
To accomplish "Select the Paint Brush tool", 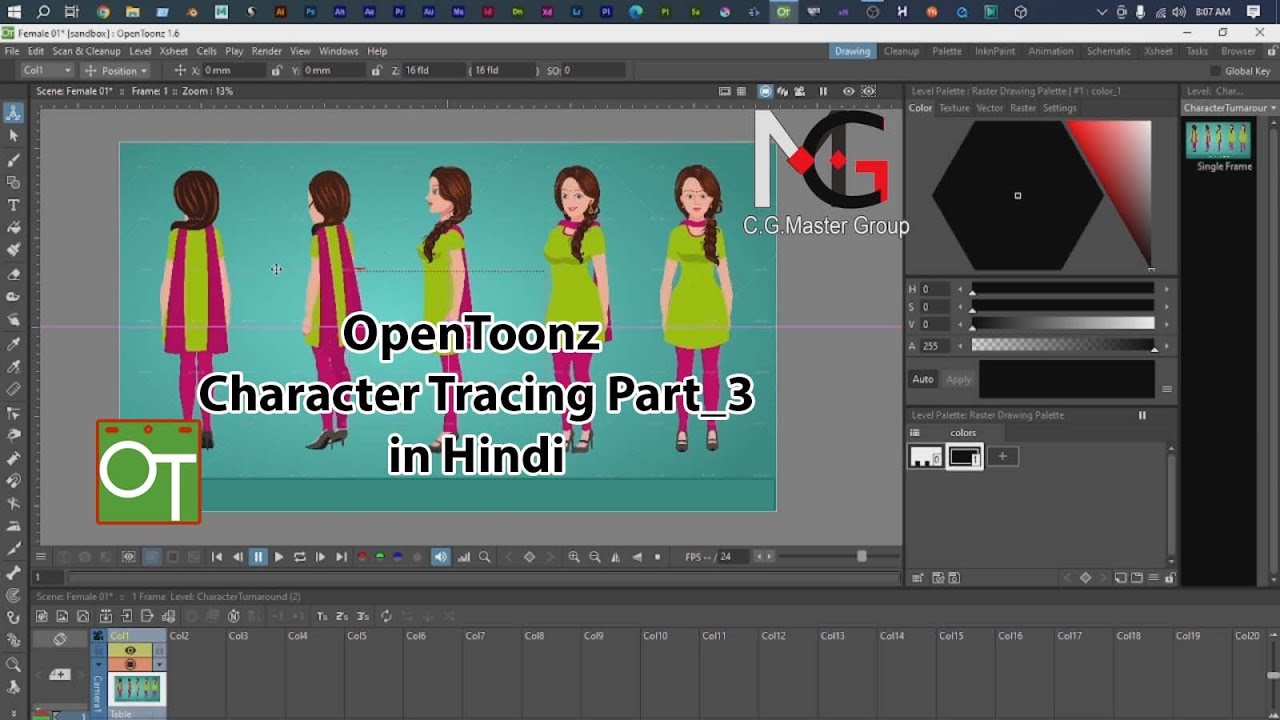I will point(14,250).
